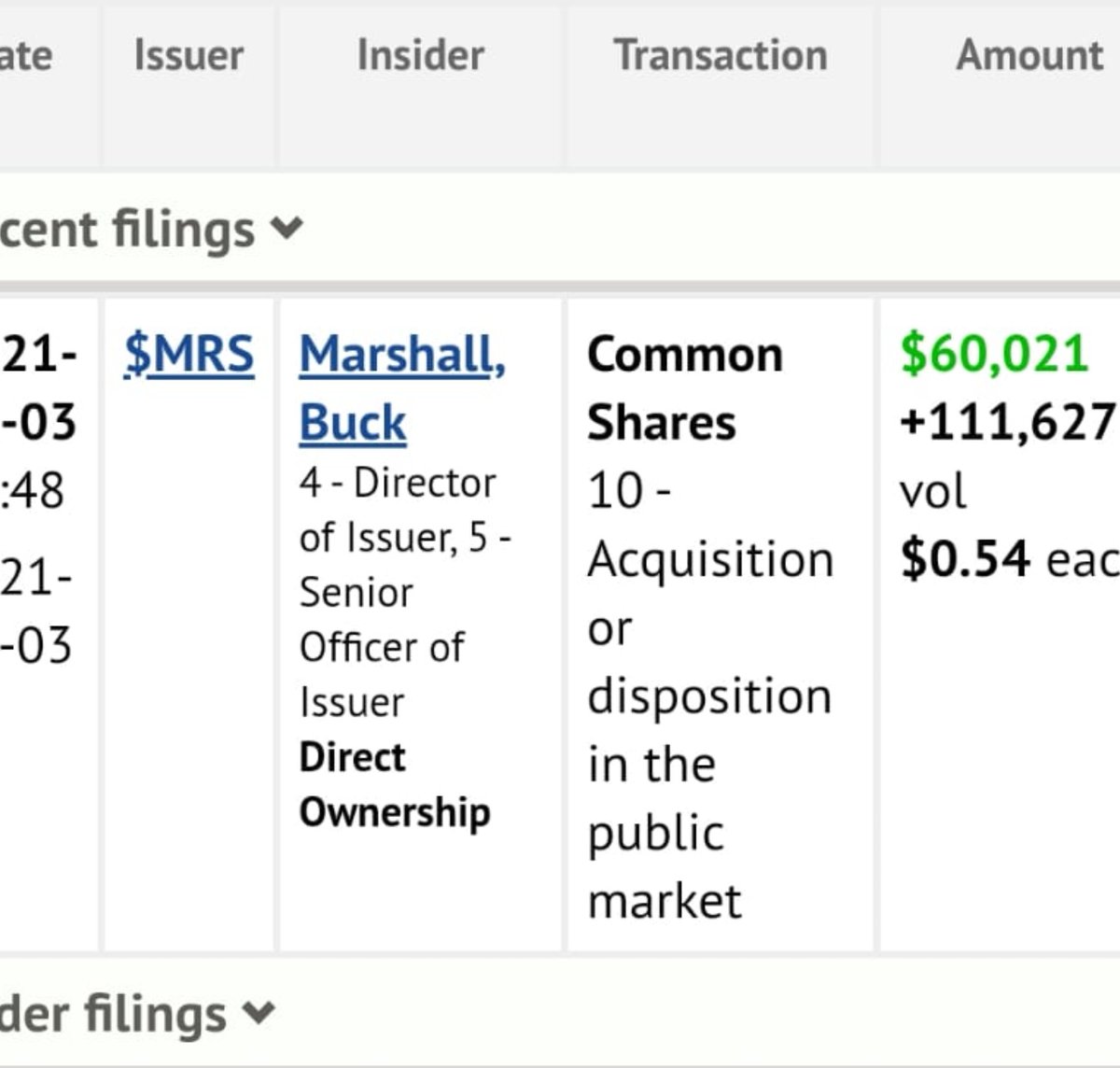Click the partially visible Date column header
Screen dimensions: 1120x1068
pos(26,55)
